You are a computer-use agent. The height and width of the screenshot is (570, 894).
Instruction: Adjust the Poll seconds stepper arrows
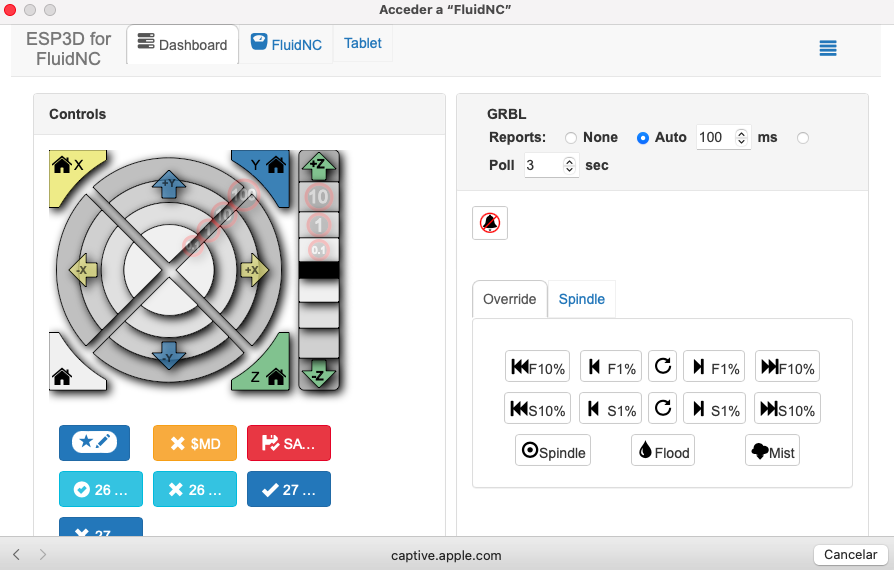(x=569, y=165)
